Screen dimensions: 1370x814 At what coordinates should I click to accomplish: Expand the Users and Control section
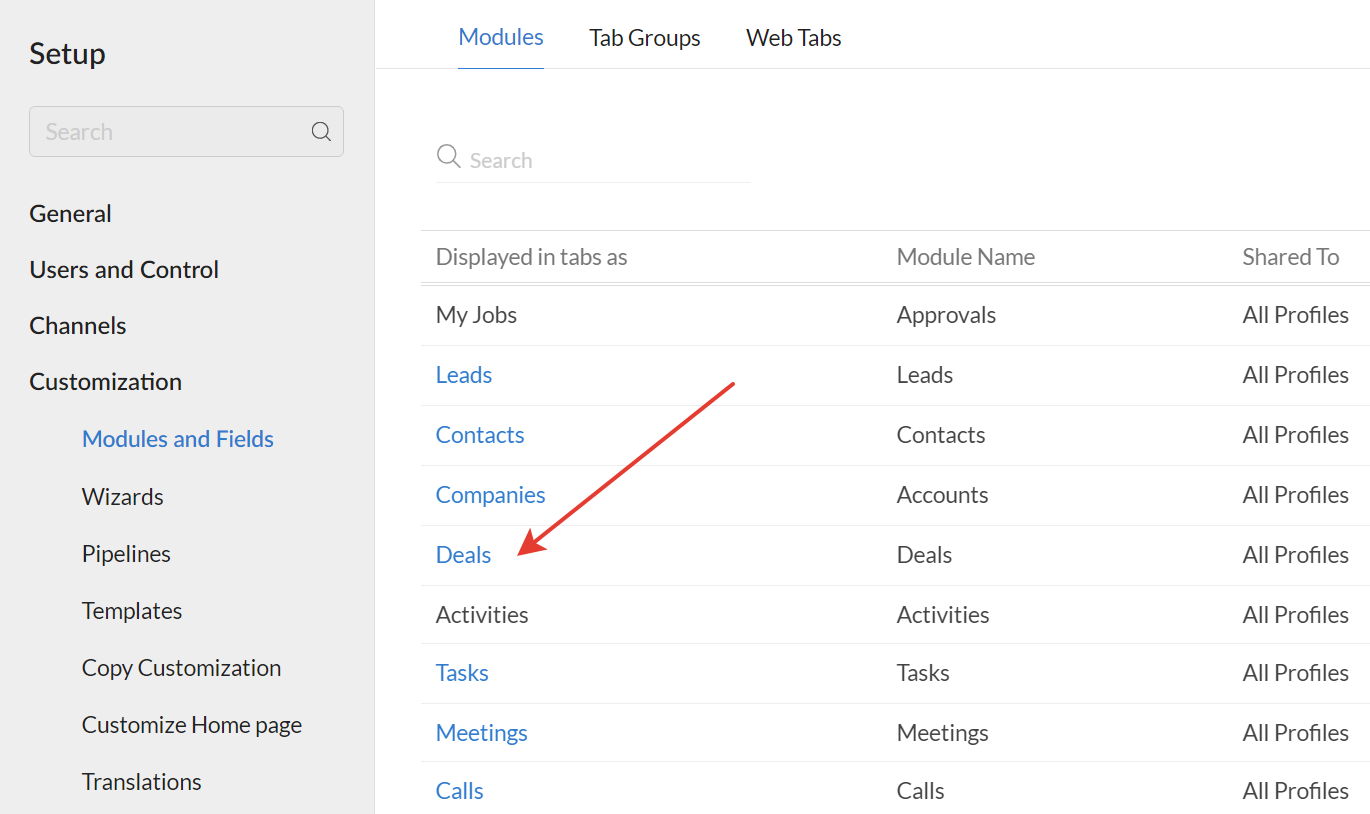click(123, 269)
